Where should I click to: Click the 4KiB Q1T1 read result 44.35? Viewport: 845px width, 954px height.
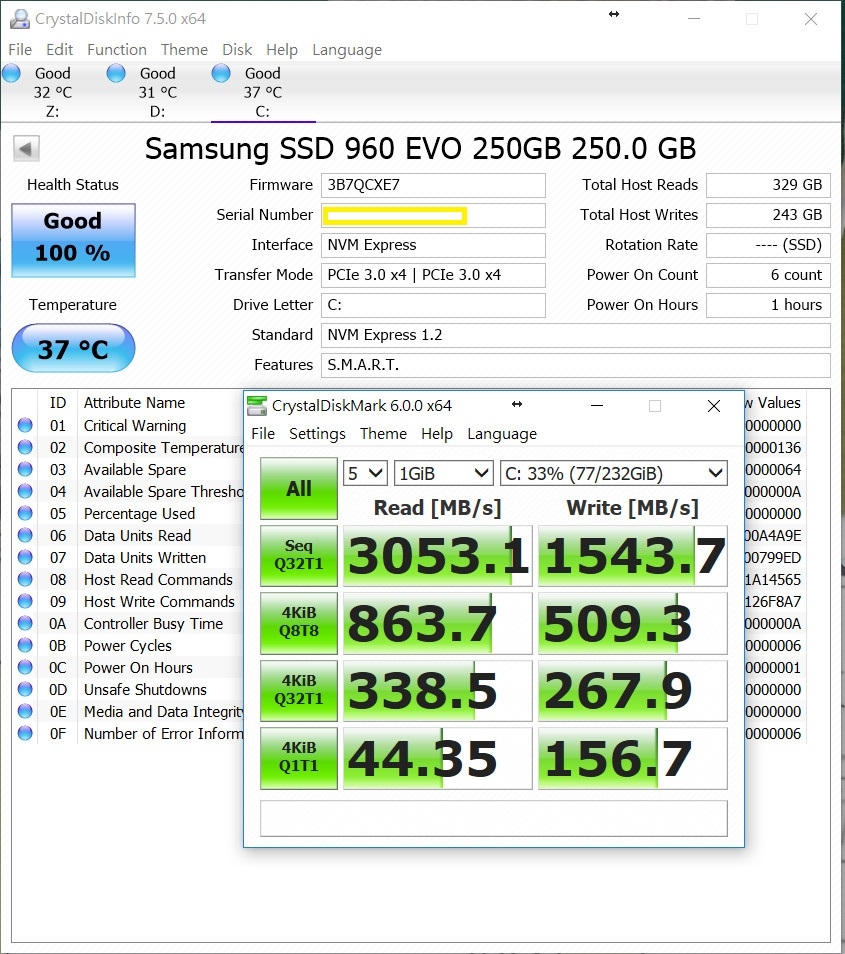coord(438,758)
